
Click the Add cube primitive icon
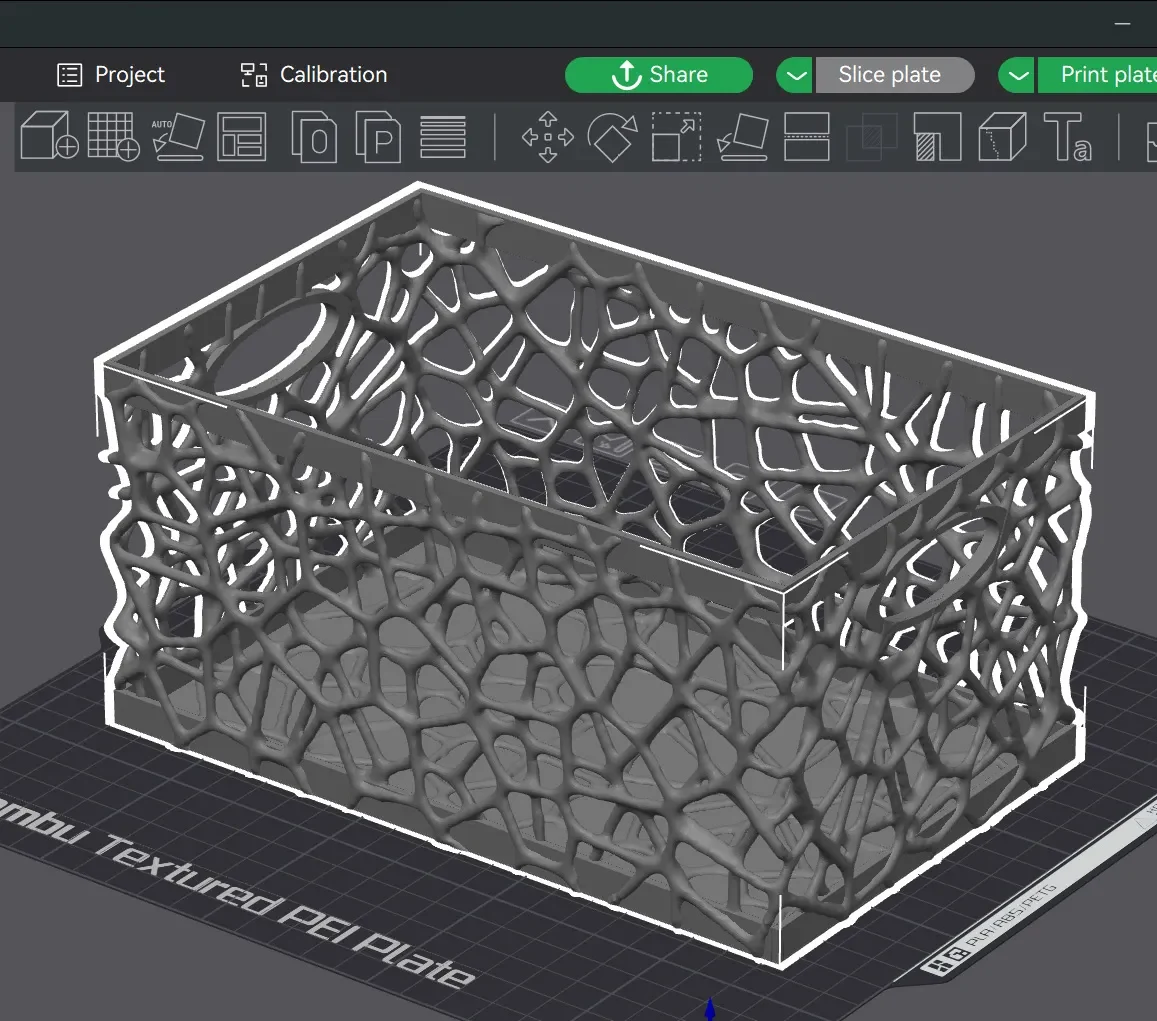point(49,136)
